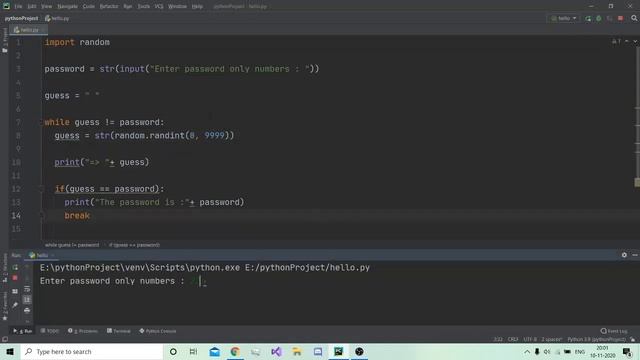Open Task View on the taskbar
Image resolution: width=640 pixels, height=360 pixels.
click(193, 351)
